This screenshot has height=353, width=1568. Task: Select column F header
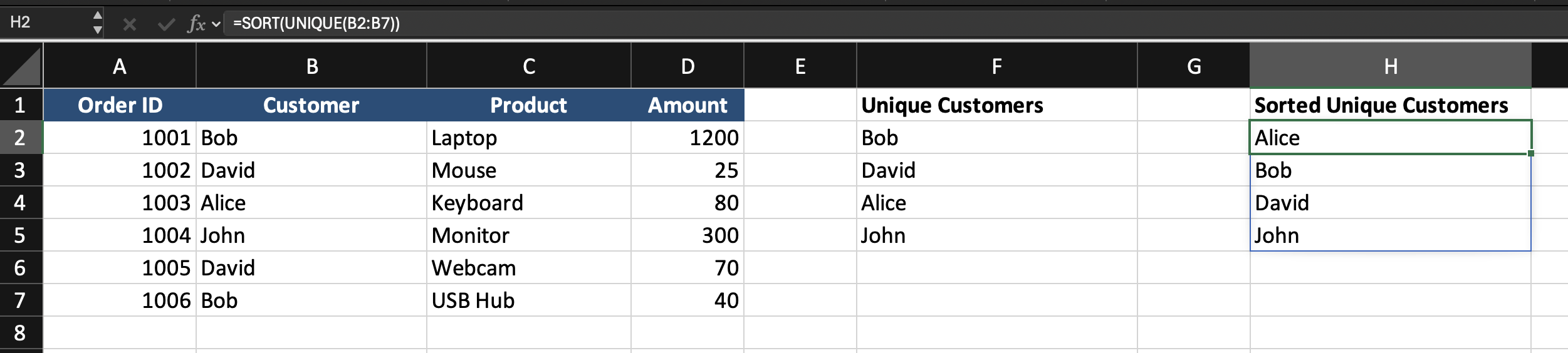[x=996, y=66]
